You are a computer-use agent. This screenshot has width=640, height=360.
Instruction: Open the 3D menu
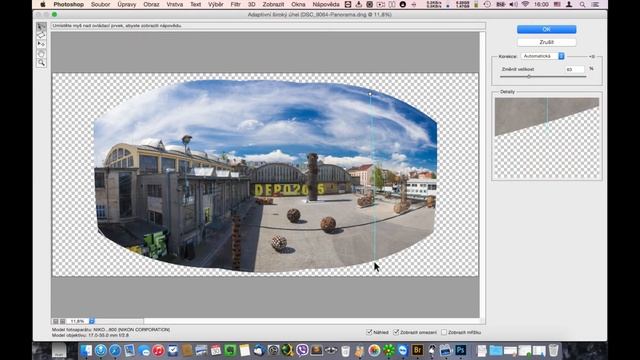(x=251, y=4)
